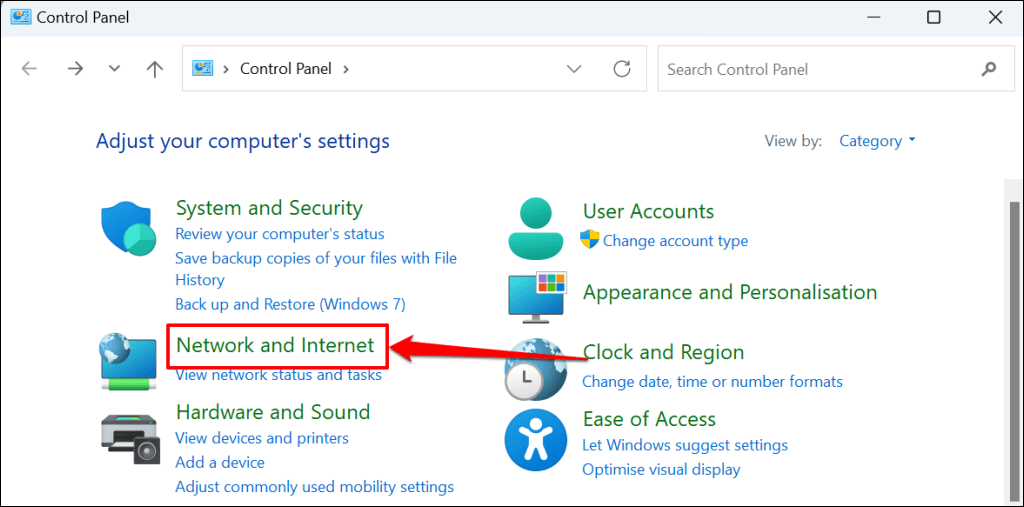Click Add a device link
This screenshot has width=1024, height=507.
coord(220,463)
